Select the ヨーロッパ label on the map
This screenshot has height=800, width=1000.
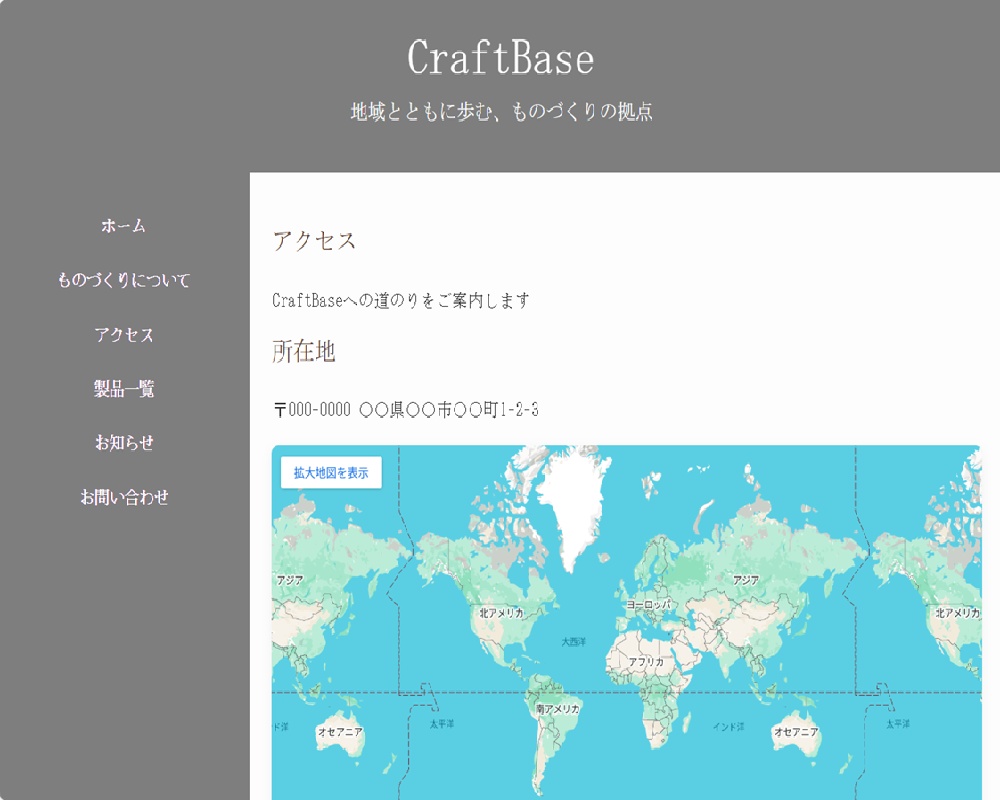647,604
